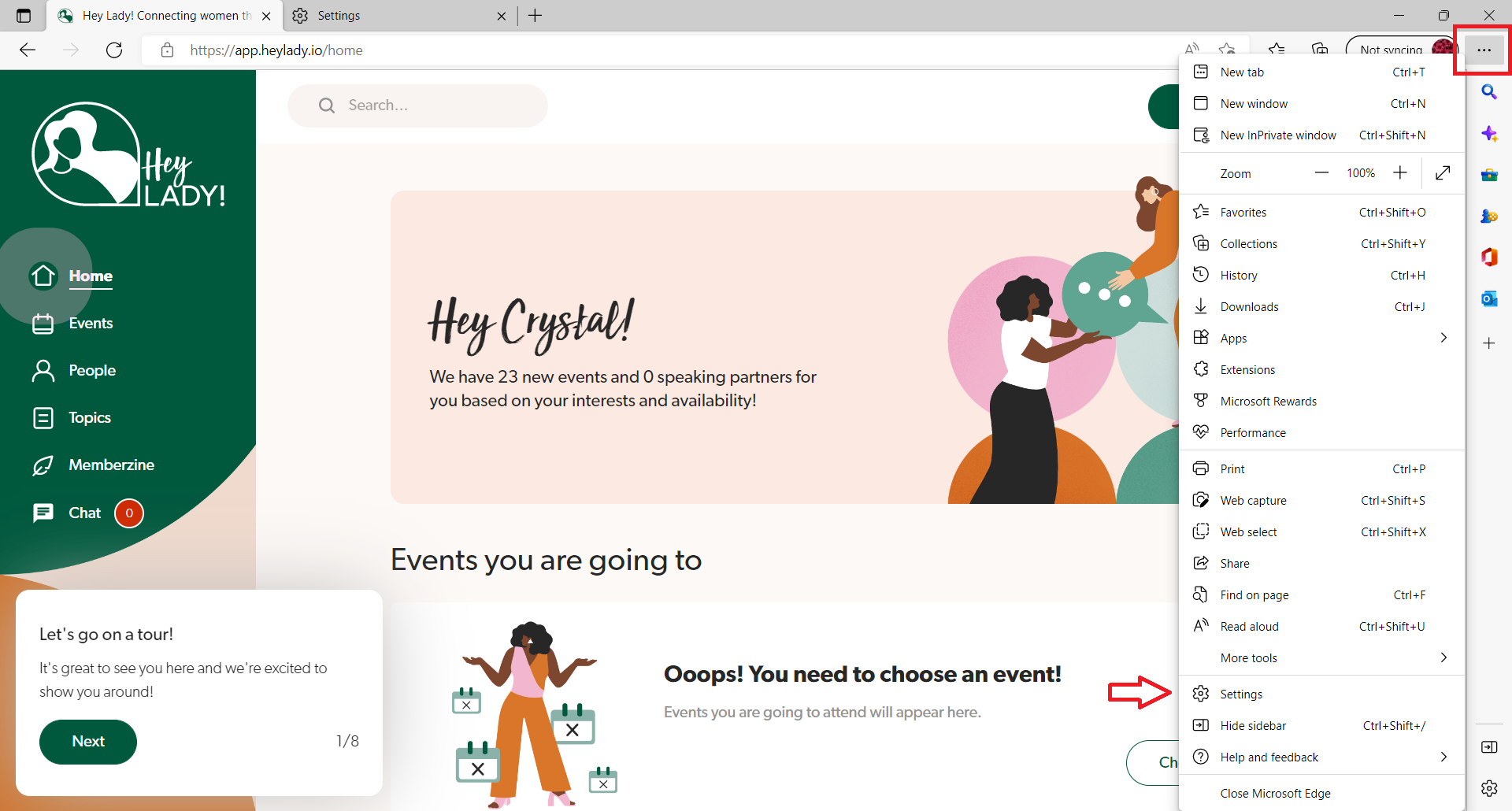
Task: Expand the More tools submenu
Action: pyautogui.click(x=1321, y=657)
